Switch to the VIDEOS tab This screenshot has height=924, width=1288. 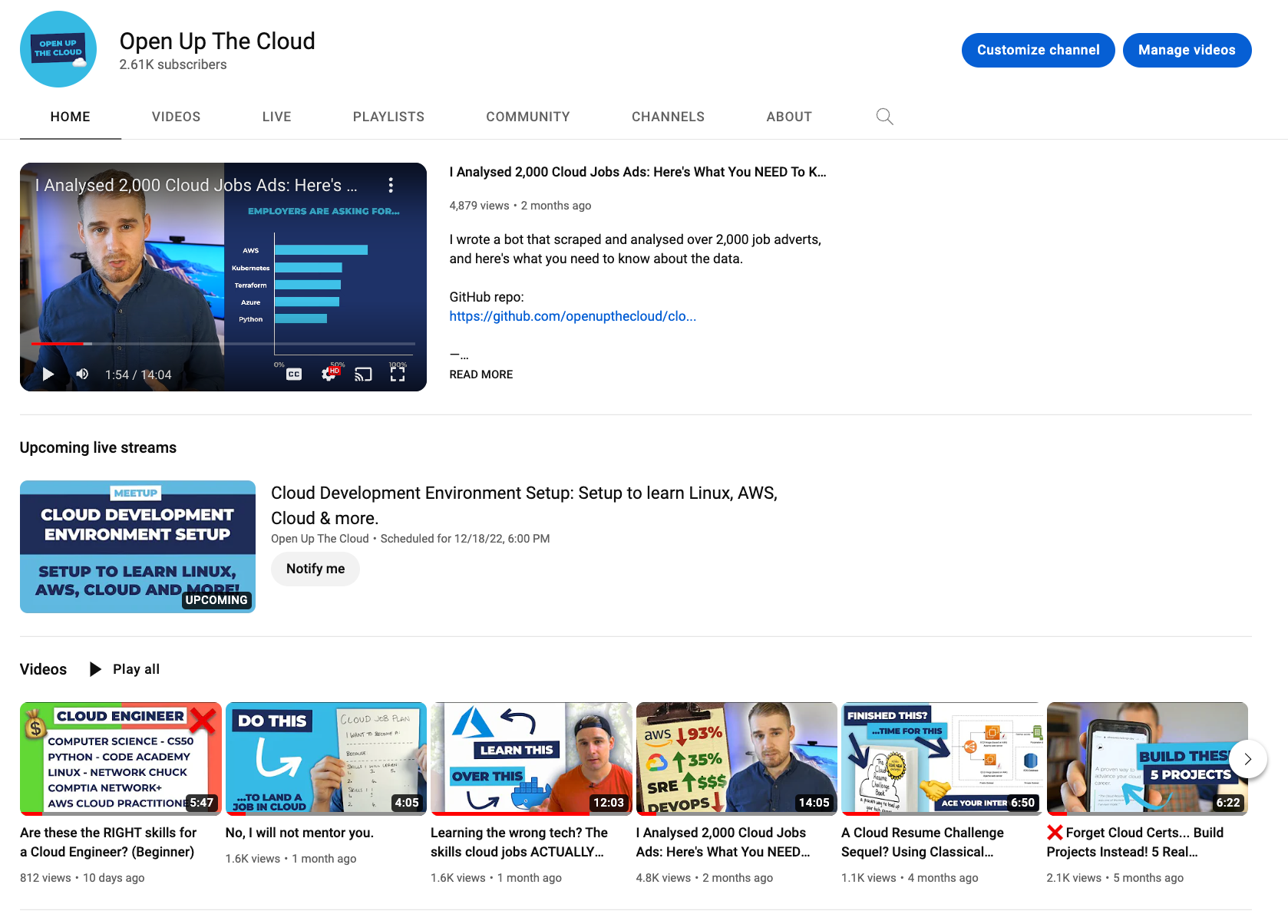coord(176,117)
